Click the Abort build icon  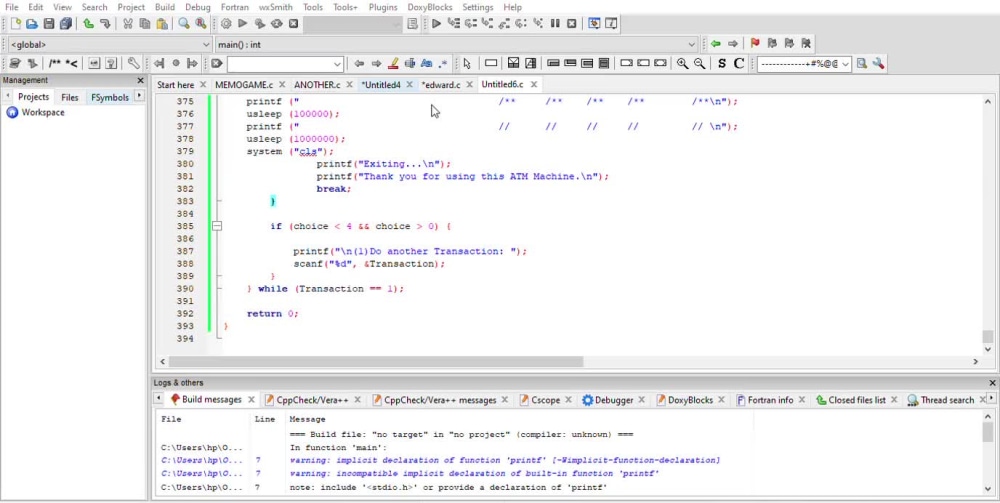click(293, 24)
